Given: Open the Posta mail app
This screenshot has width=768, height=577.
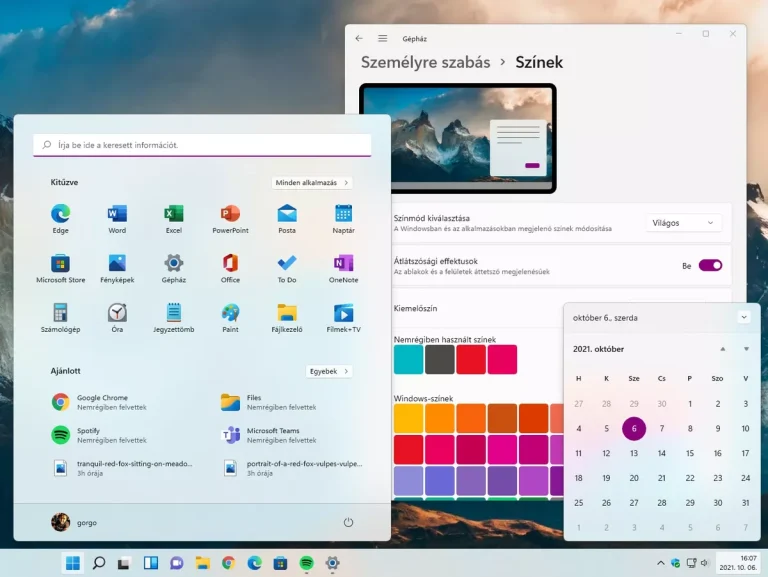Looking at the screenshot, I should coord(287,219).
